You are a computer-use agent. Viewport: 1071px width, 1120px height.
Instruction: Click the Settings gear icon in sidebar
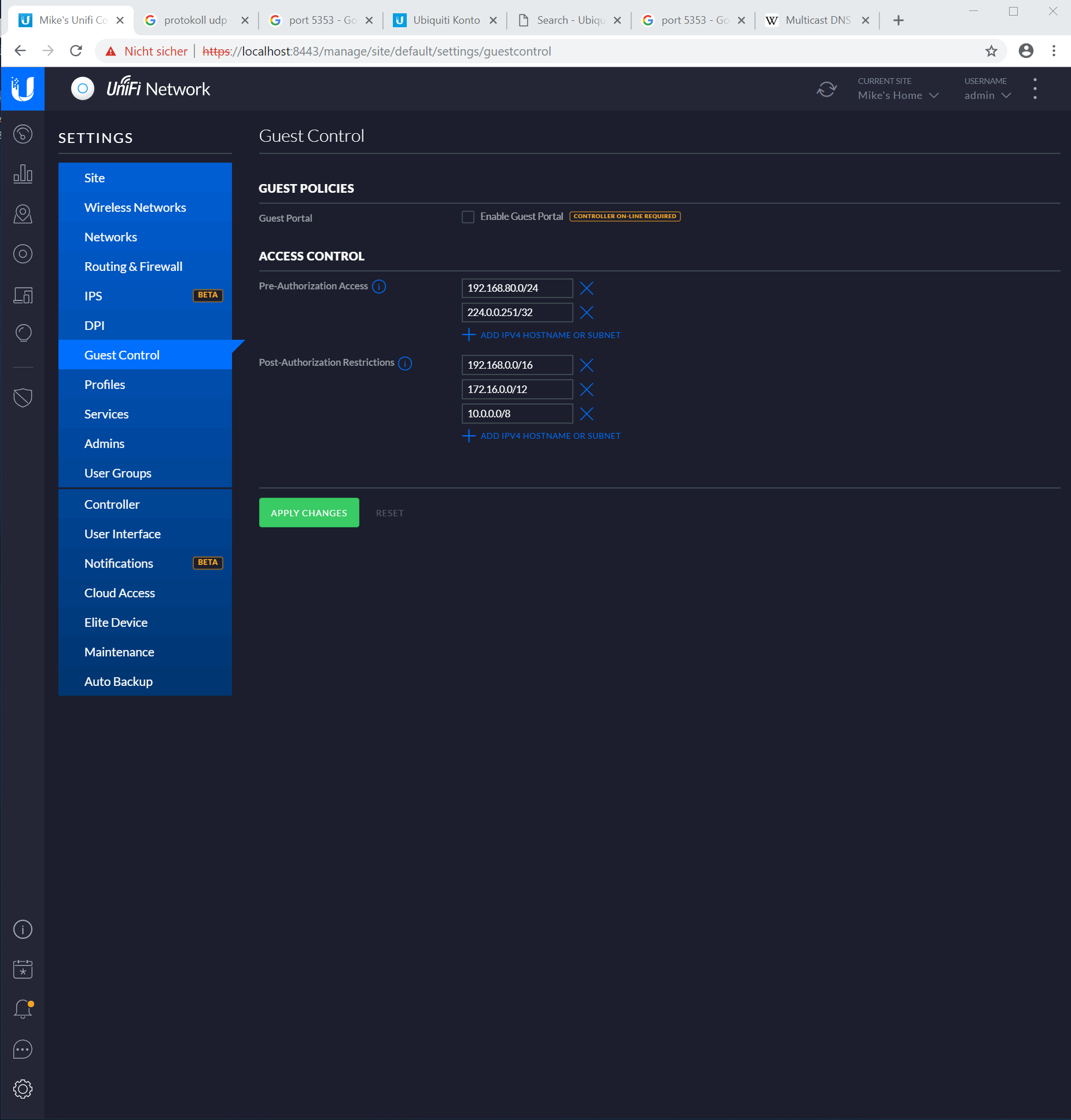[23, 1089]
